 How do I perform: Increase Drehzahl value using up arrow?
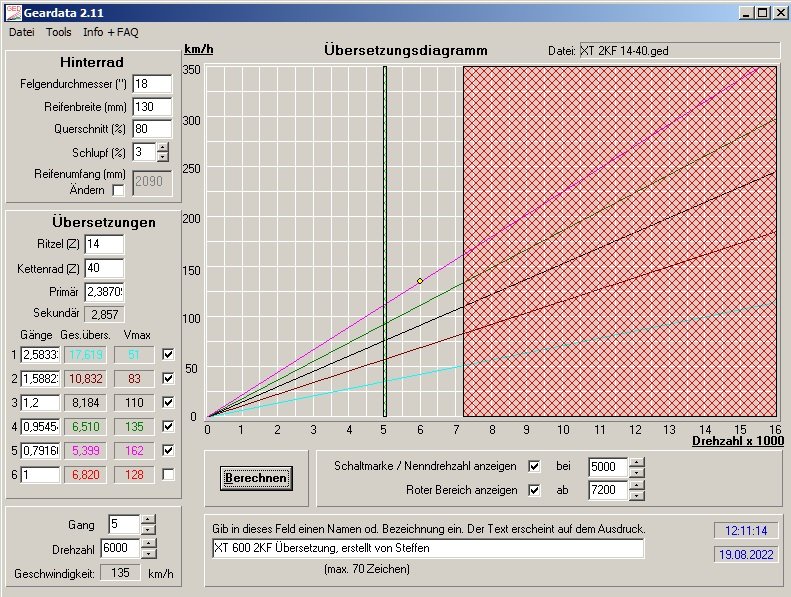[149, 544]
